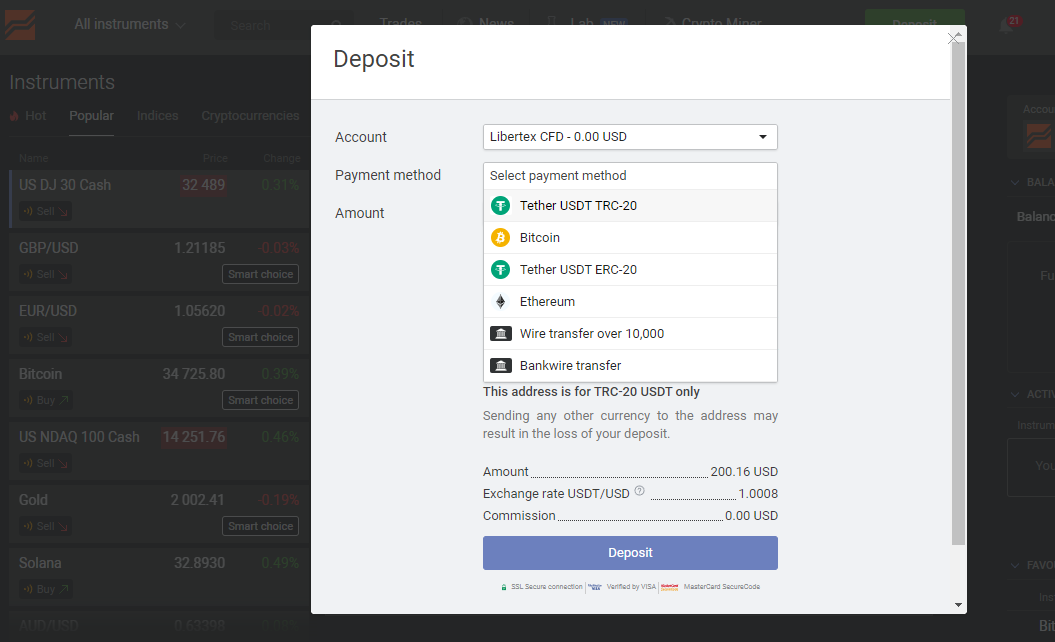
Task: Switch to the Popular tab
Action: point(92,116)
